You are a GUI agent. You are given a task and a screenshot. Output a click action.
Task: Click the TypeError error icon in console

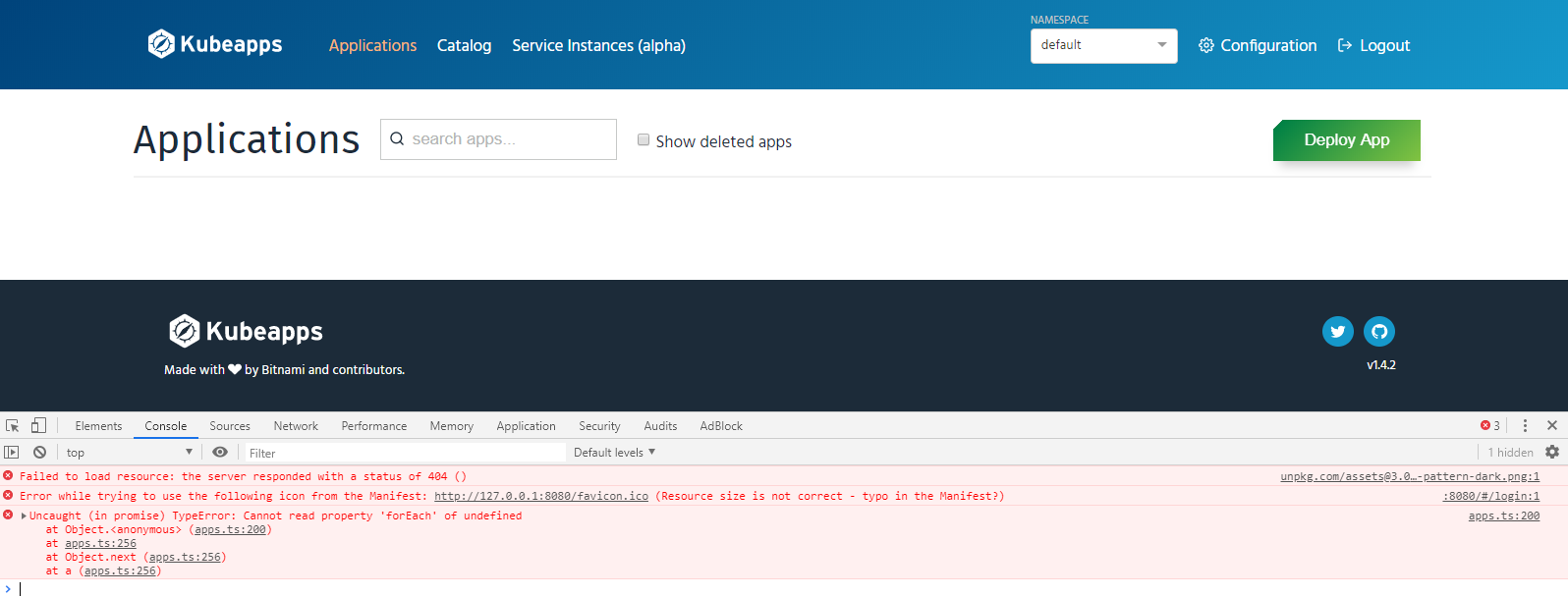[8, 515]
